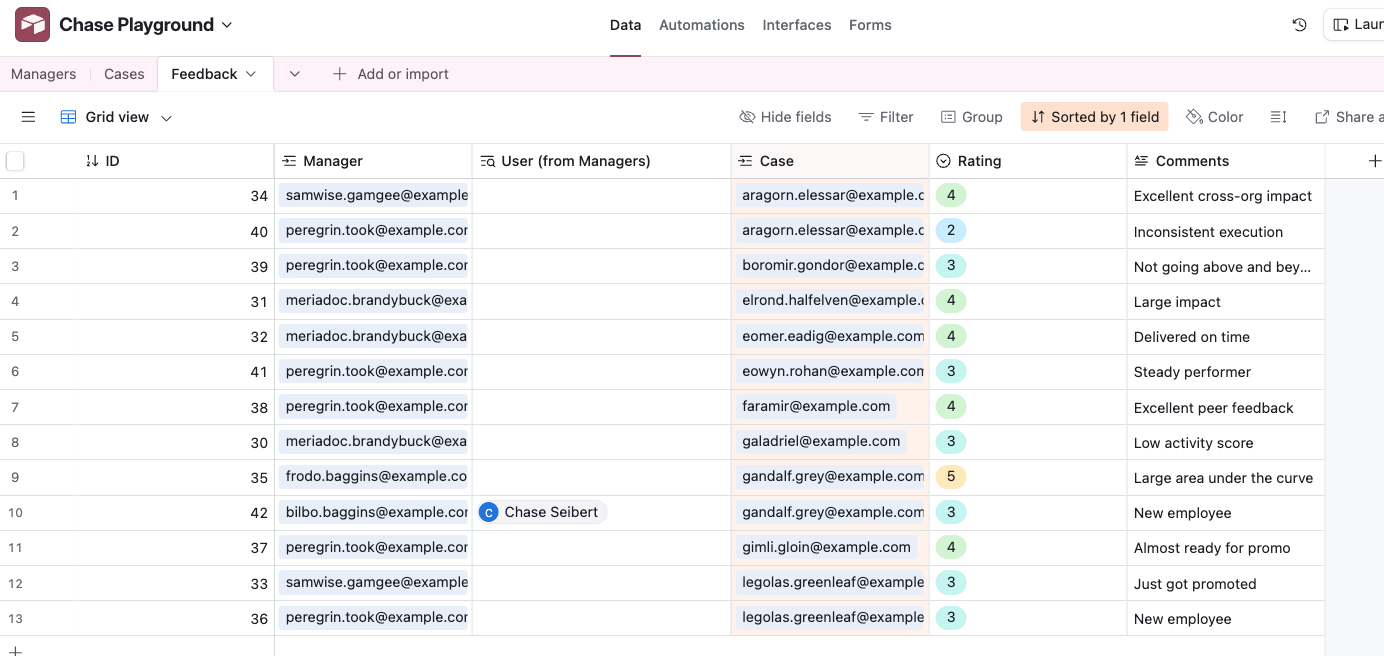Click Add or import button
The height and width of the screenshot is (656, 1384).
point(390,74)
